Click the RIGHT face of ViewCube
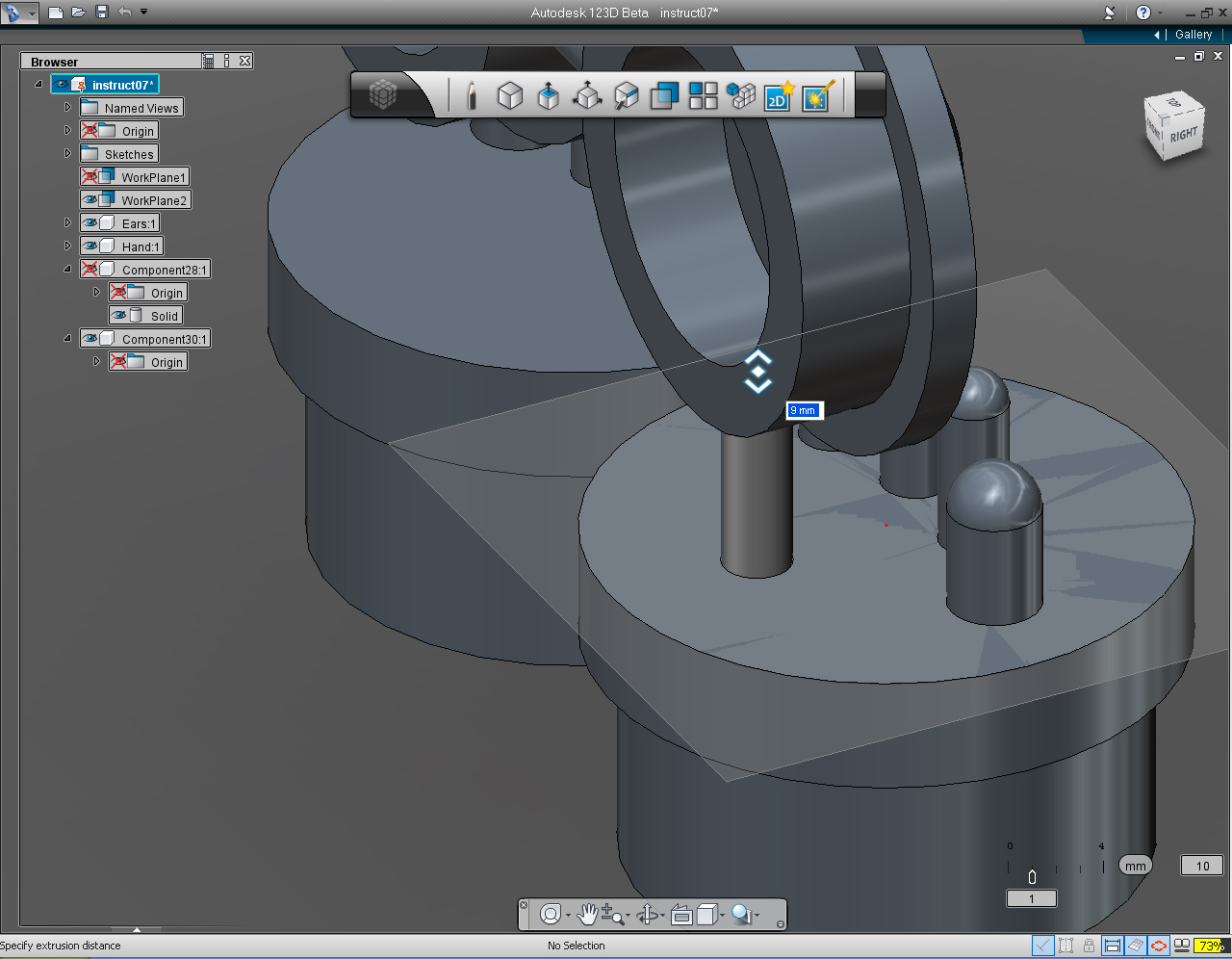 pos(1184,135)
